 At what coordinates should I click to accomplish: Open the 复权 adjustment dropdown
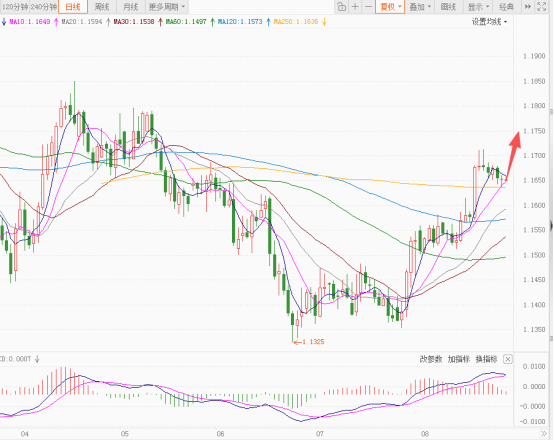click(390, 7)
